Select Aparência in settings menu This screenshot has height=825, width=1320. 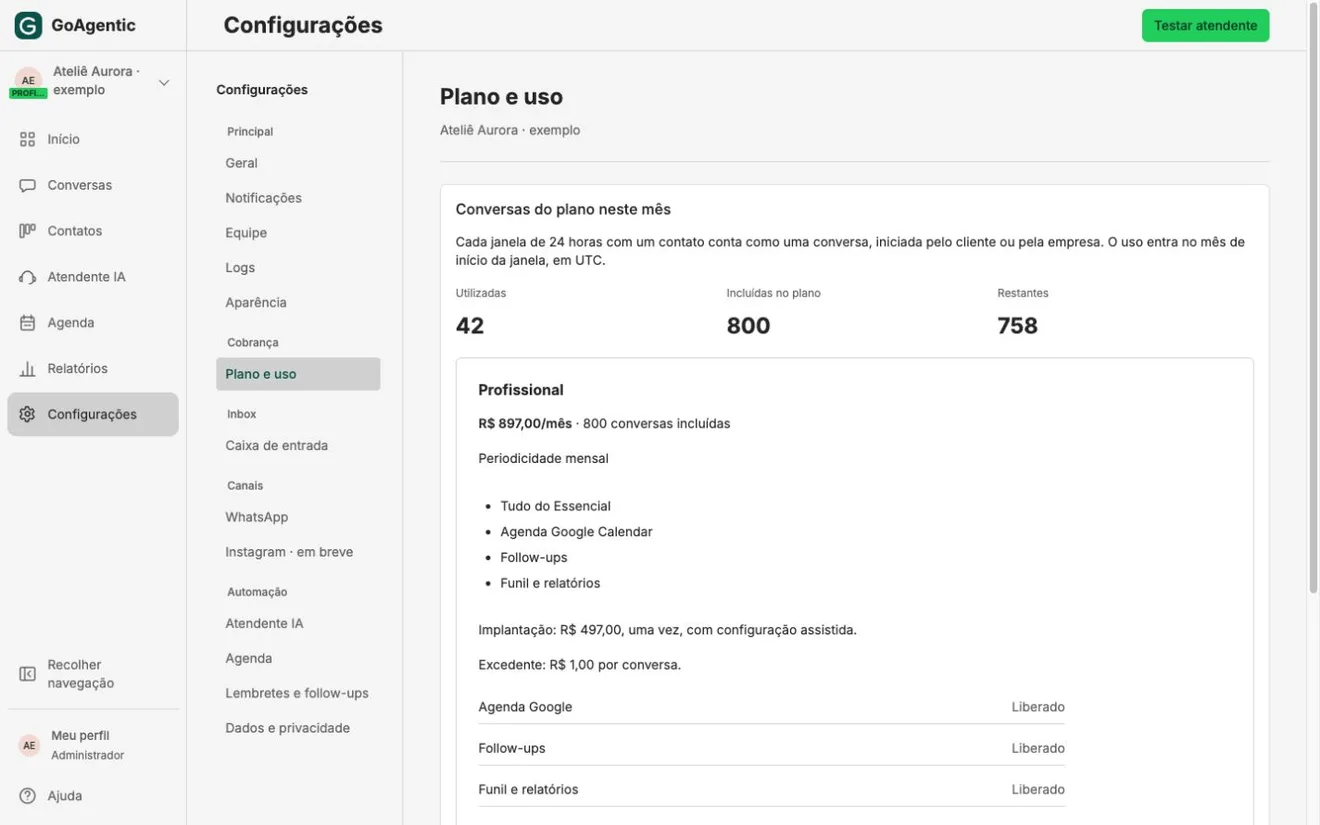tap(298, 302)
